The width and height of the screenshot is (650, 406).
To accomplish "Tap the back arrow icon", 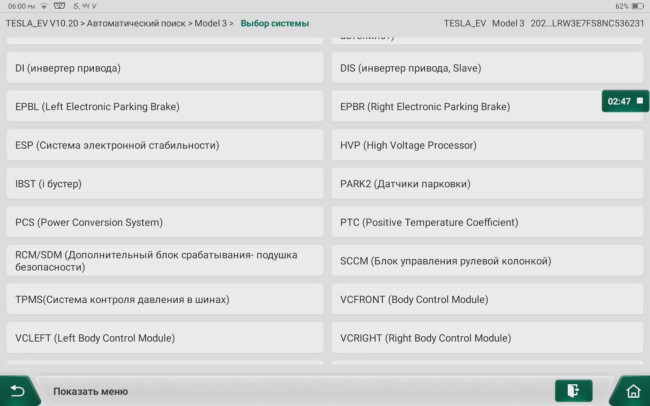I will 17,391.
